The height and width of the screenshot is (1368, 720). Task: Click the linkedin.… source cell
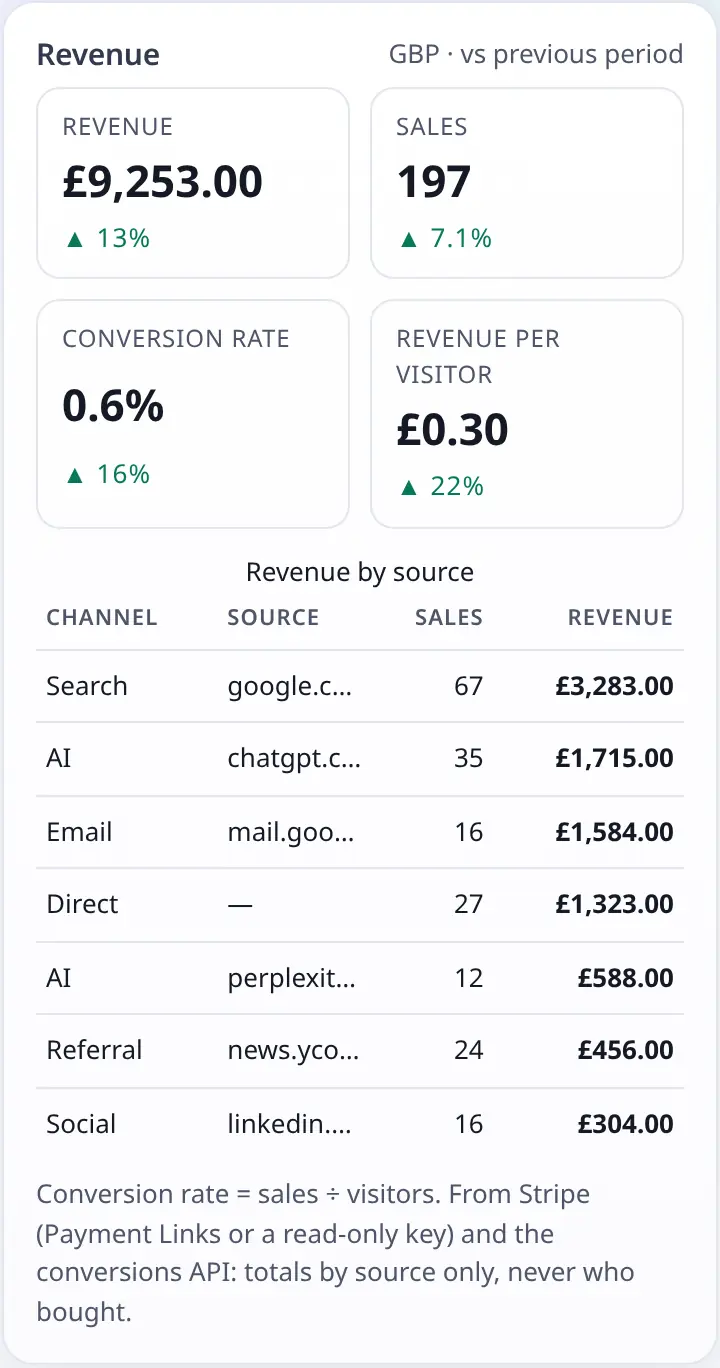tap(290, 1124)
